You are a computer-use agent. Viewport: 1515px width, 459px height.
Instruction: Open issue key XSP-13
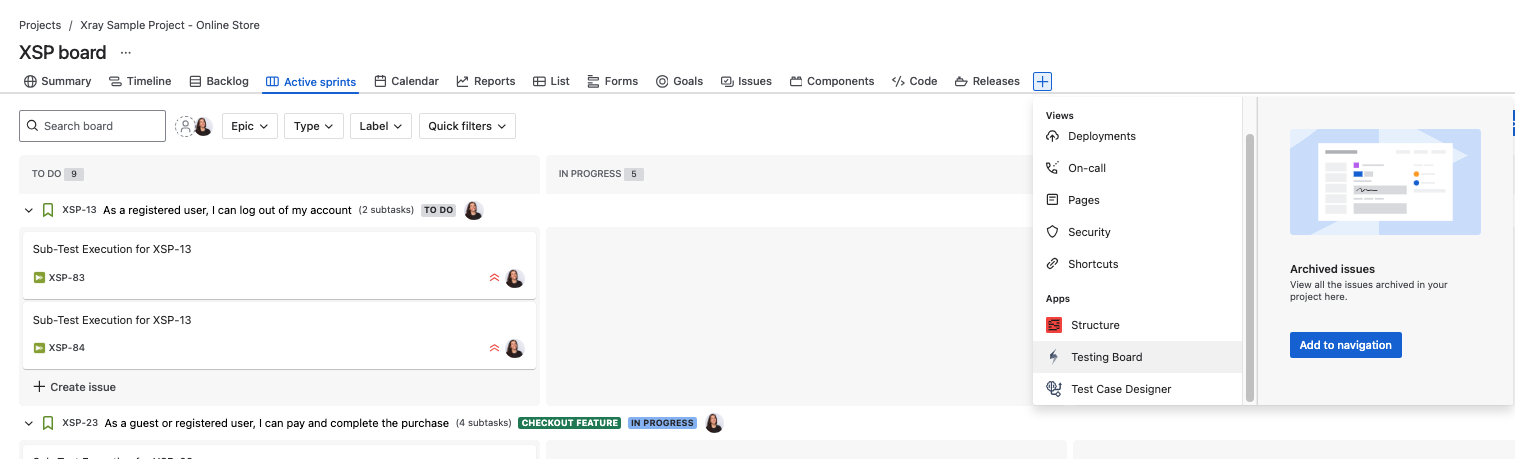[79, 210]
